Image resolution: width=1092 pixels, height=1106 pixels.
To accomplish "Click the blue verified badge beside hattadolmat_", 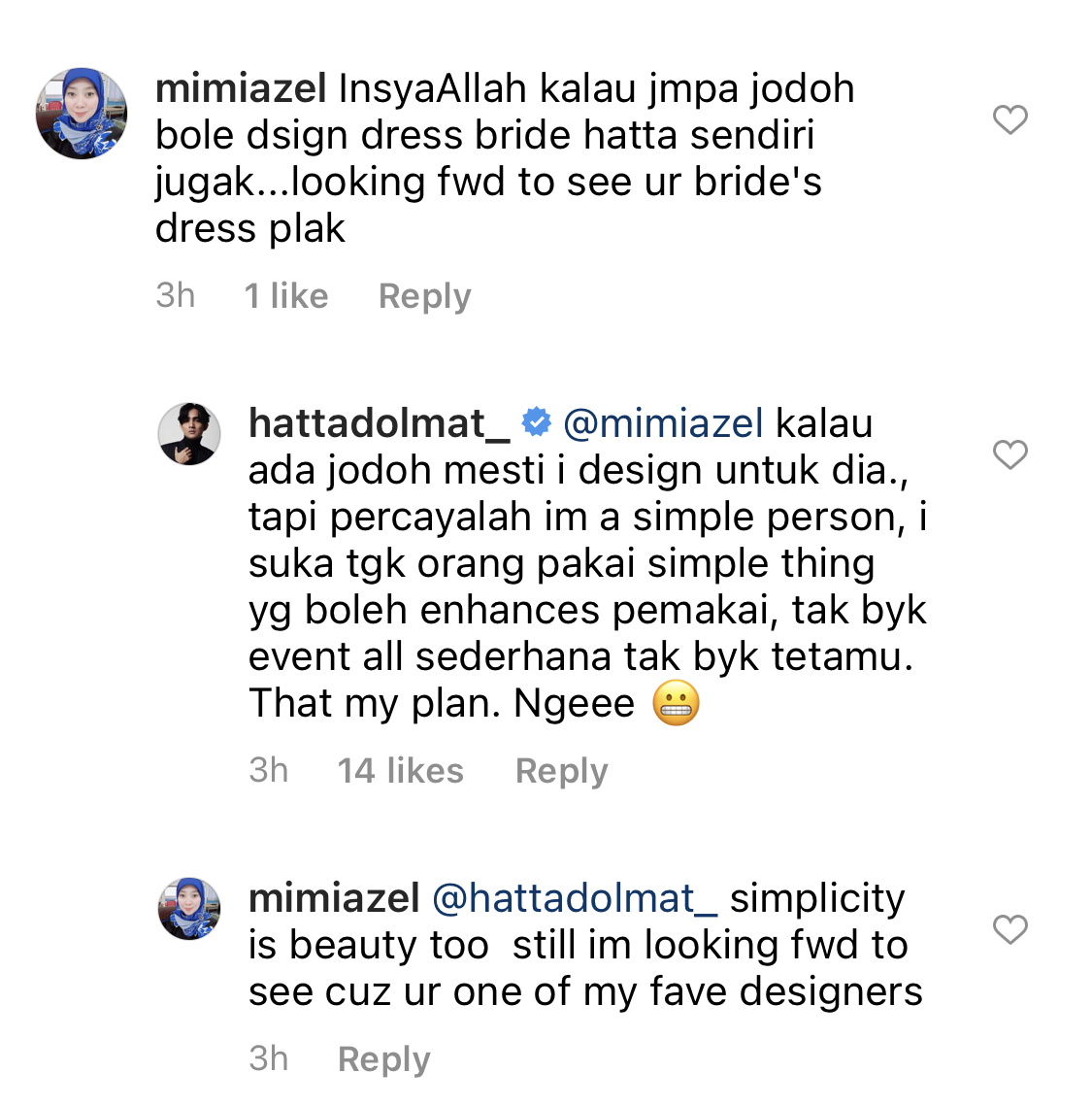I will pos(536,422).
